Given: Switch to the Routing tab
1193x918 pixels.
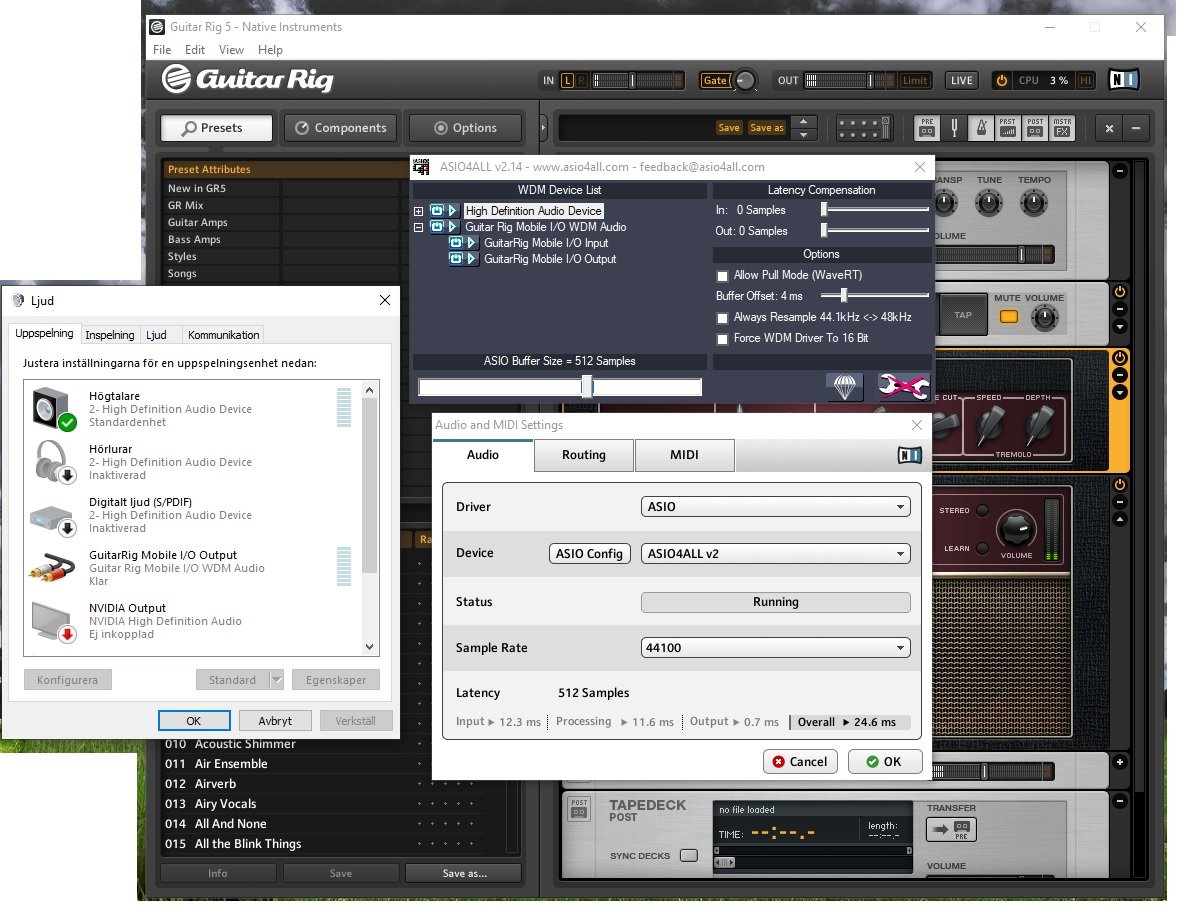Looking at the screenshot, I should [x=584, y=455].
